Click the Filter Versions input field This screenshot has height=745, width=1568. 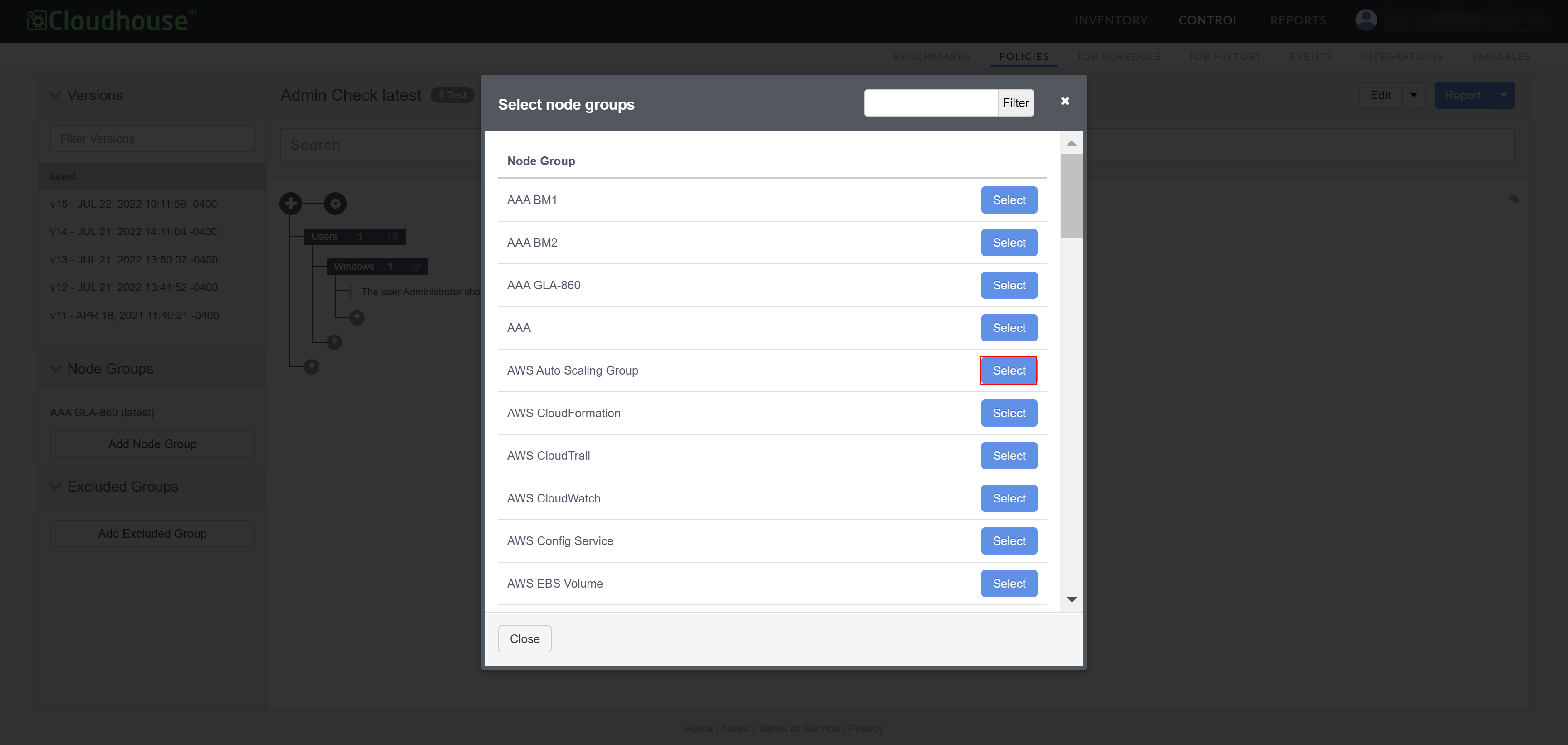coord(152,139)
